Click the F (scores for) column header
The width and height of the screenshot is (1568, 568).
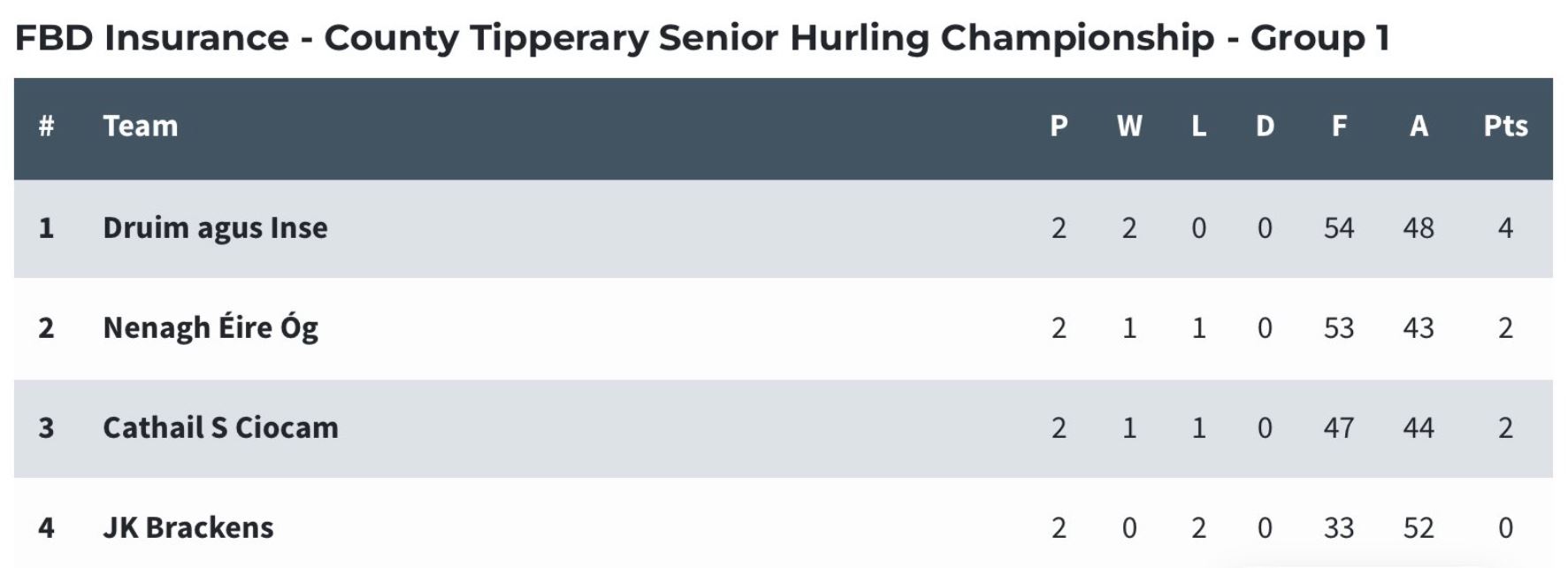pyautogui.click(x=1339, y=126)
